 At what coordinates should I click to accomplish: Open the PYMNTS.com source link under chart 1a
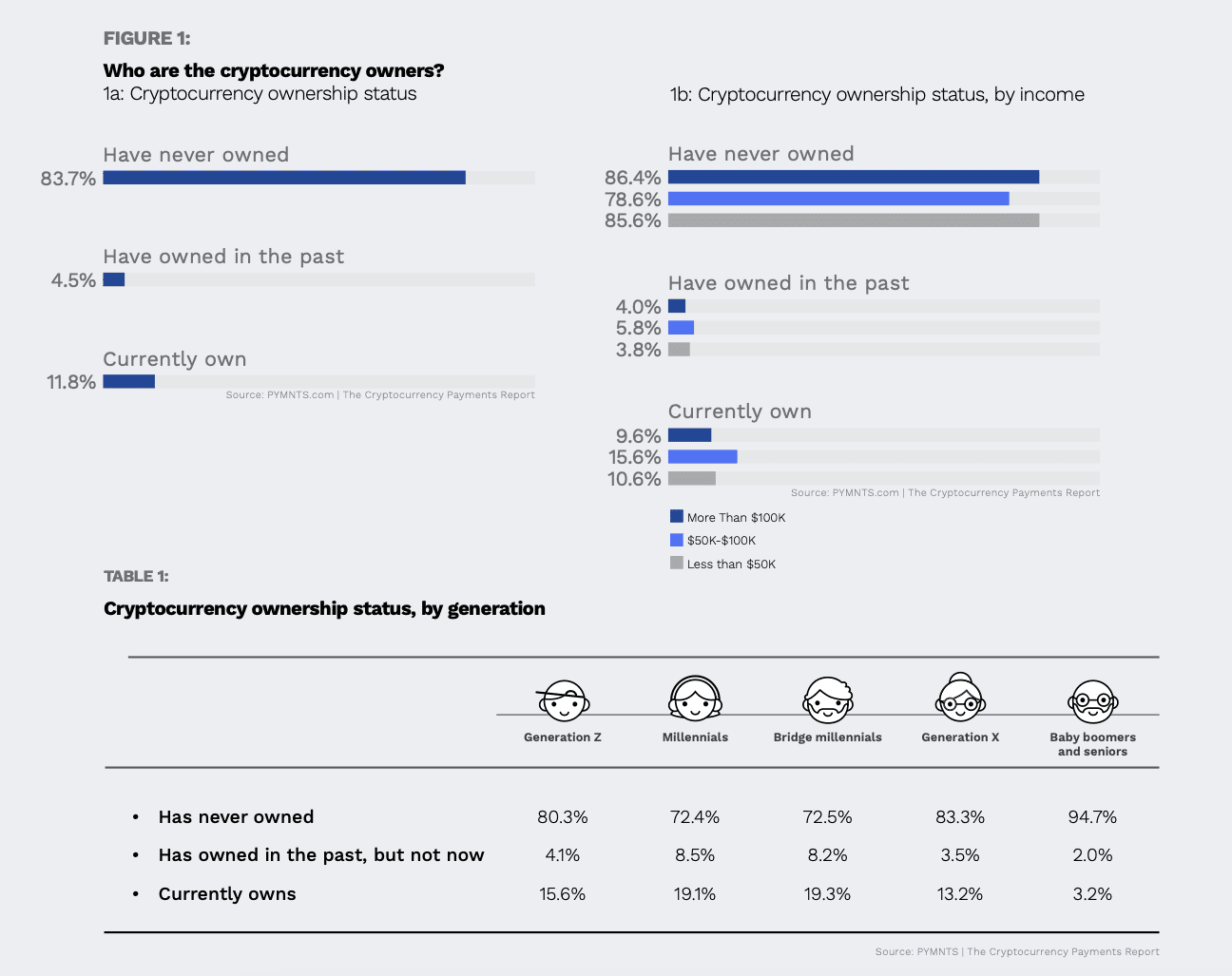[x=380, y=395]
